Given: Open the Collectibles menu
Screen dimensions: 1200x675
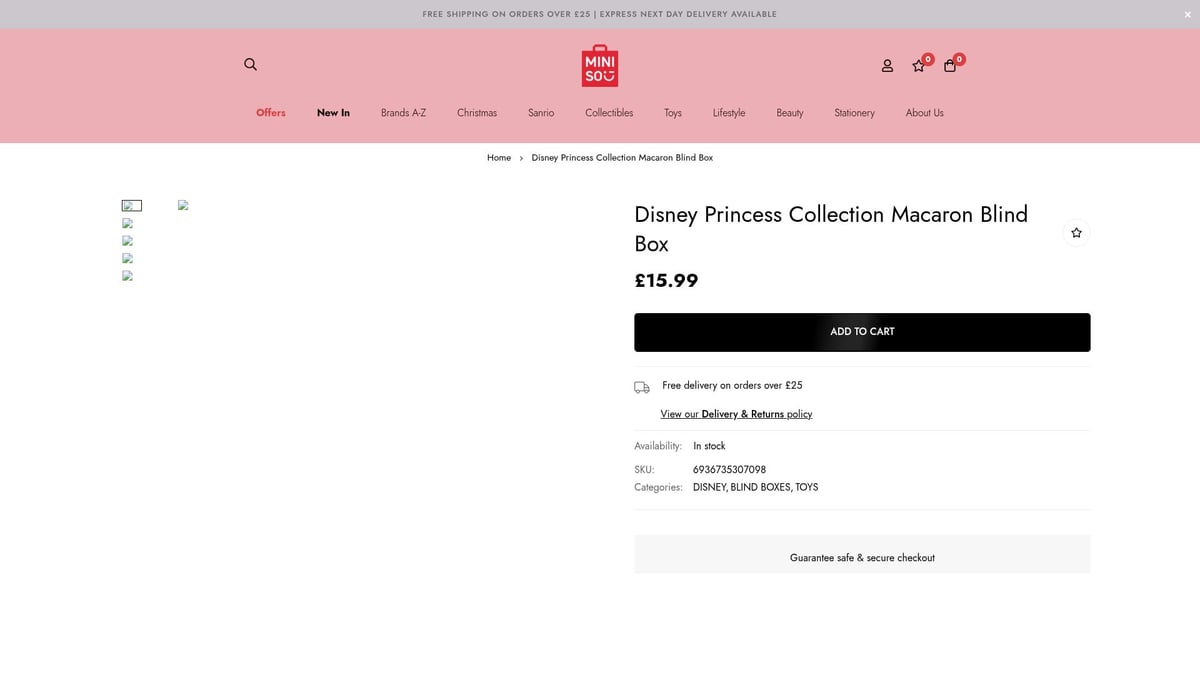Looking at the screenshot, I should 608,113.
